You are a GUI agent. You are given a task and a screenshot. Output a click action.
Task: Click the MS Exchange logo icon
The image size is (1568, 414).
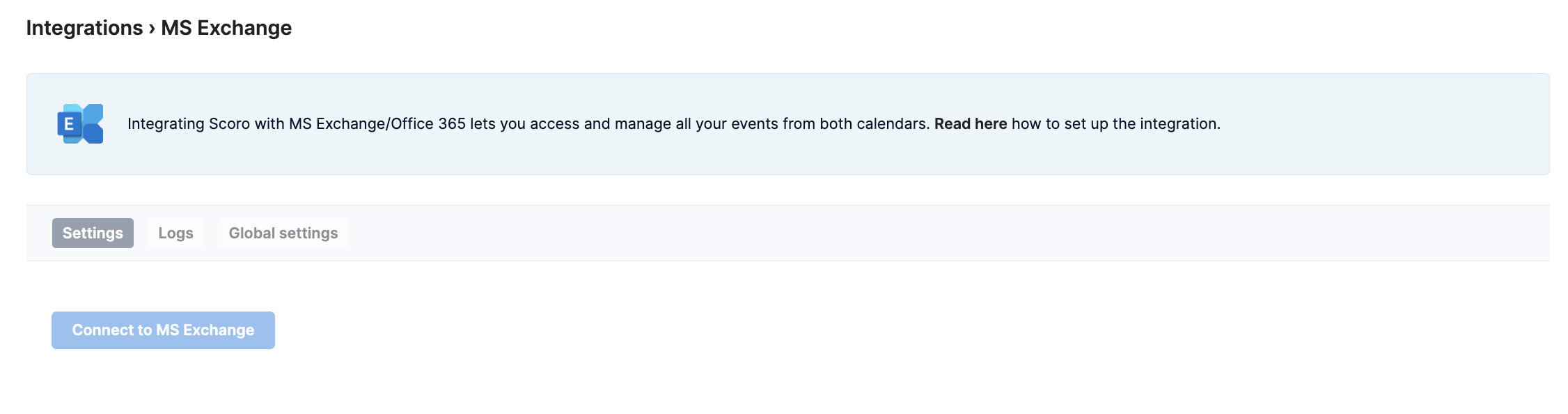click(81, 124)
